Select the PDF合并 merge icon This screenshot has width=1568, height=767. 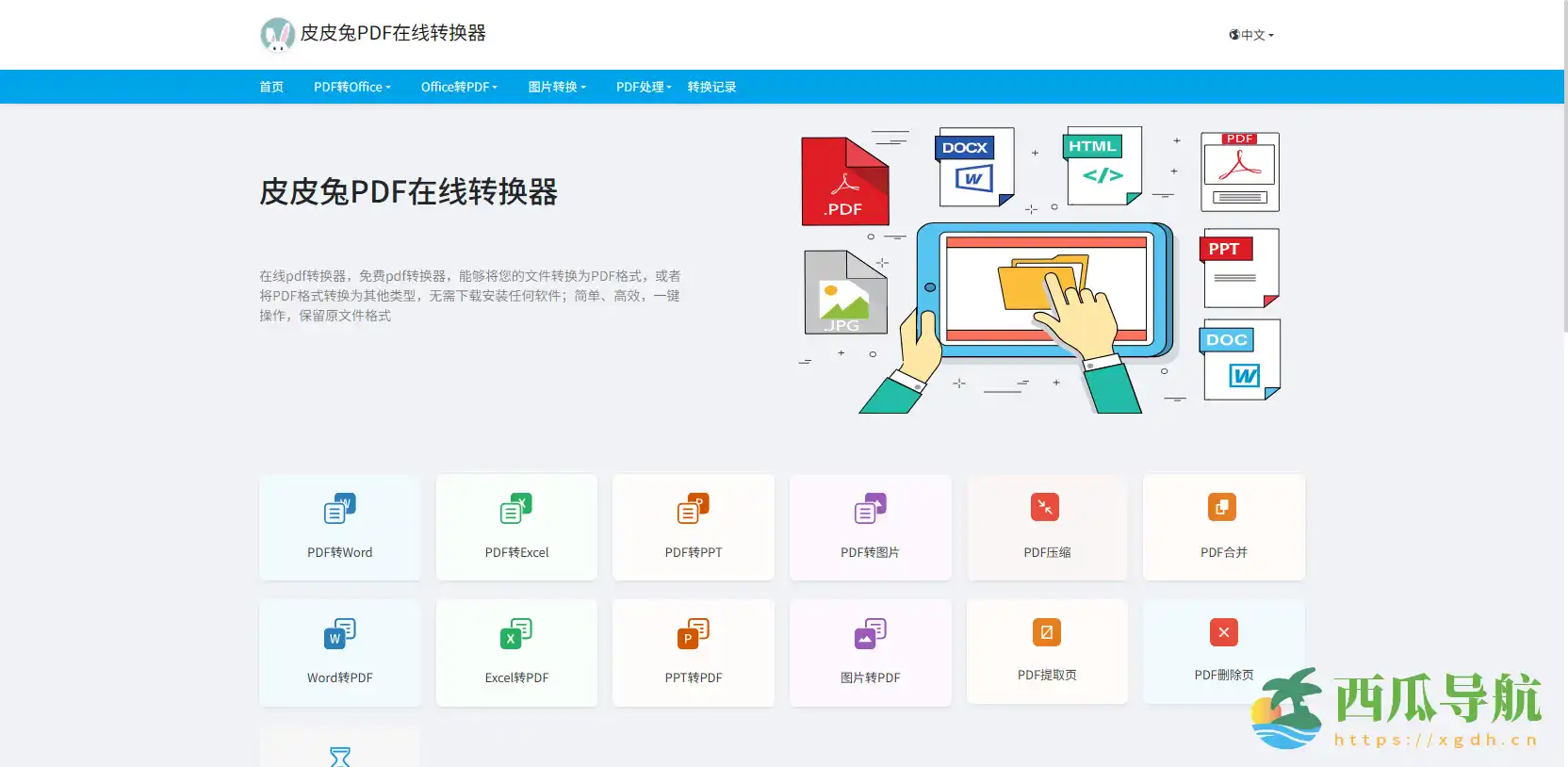[1222, 507]
